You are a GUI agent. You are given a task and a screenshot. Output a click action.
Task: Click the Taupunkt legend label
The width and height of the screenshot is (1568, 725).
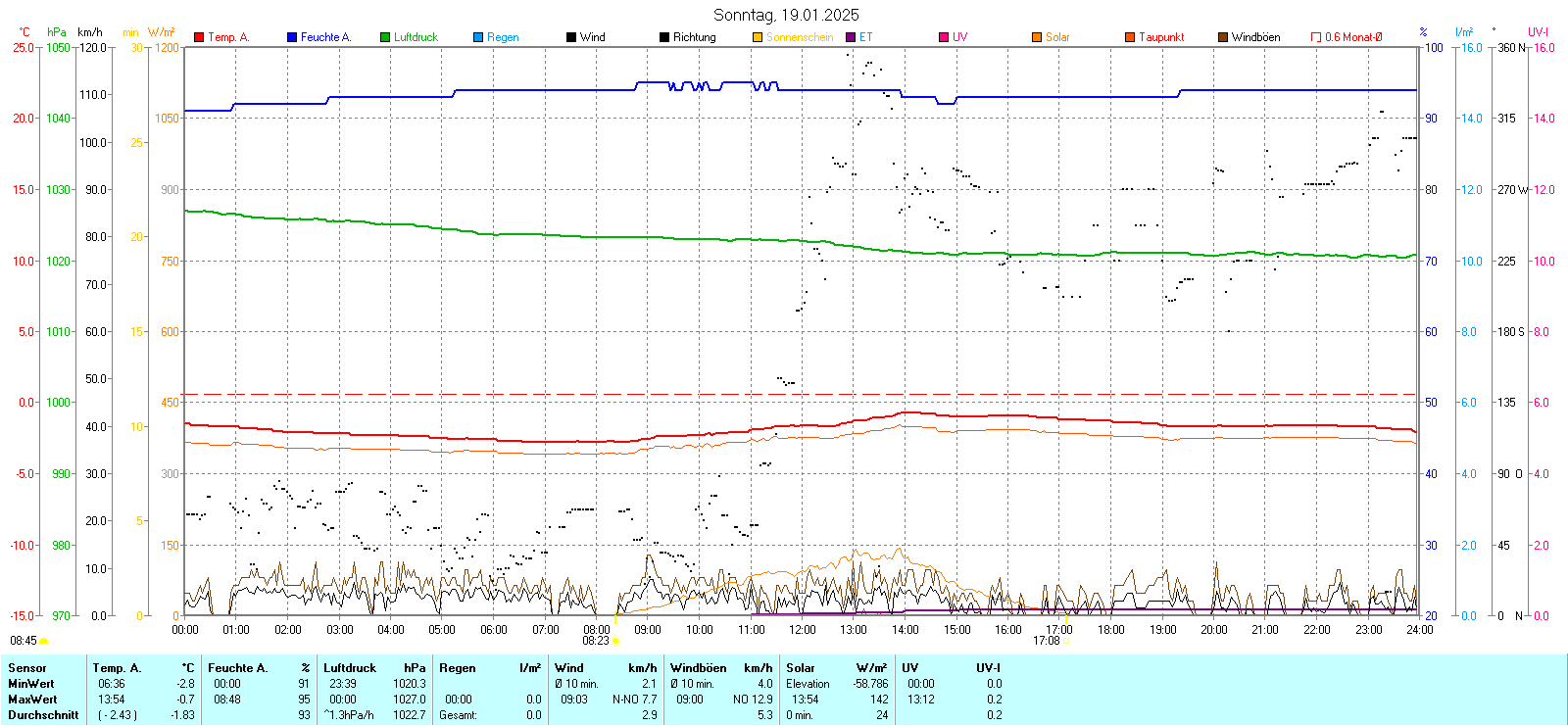click(1161, 37)
